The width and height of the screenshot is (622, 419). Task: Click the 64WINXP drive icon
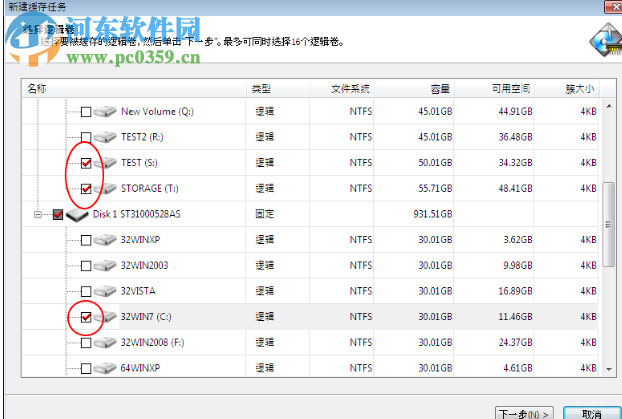pyautogui.click(x=105, y=368)
